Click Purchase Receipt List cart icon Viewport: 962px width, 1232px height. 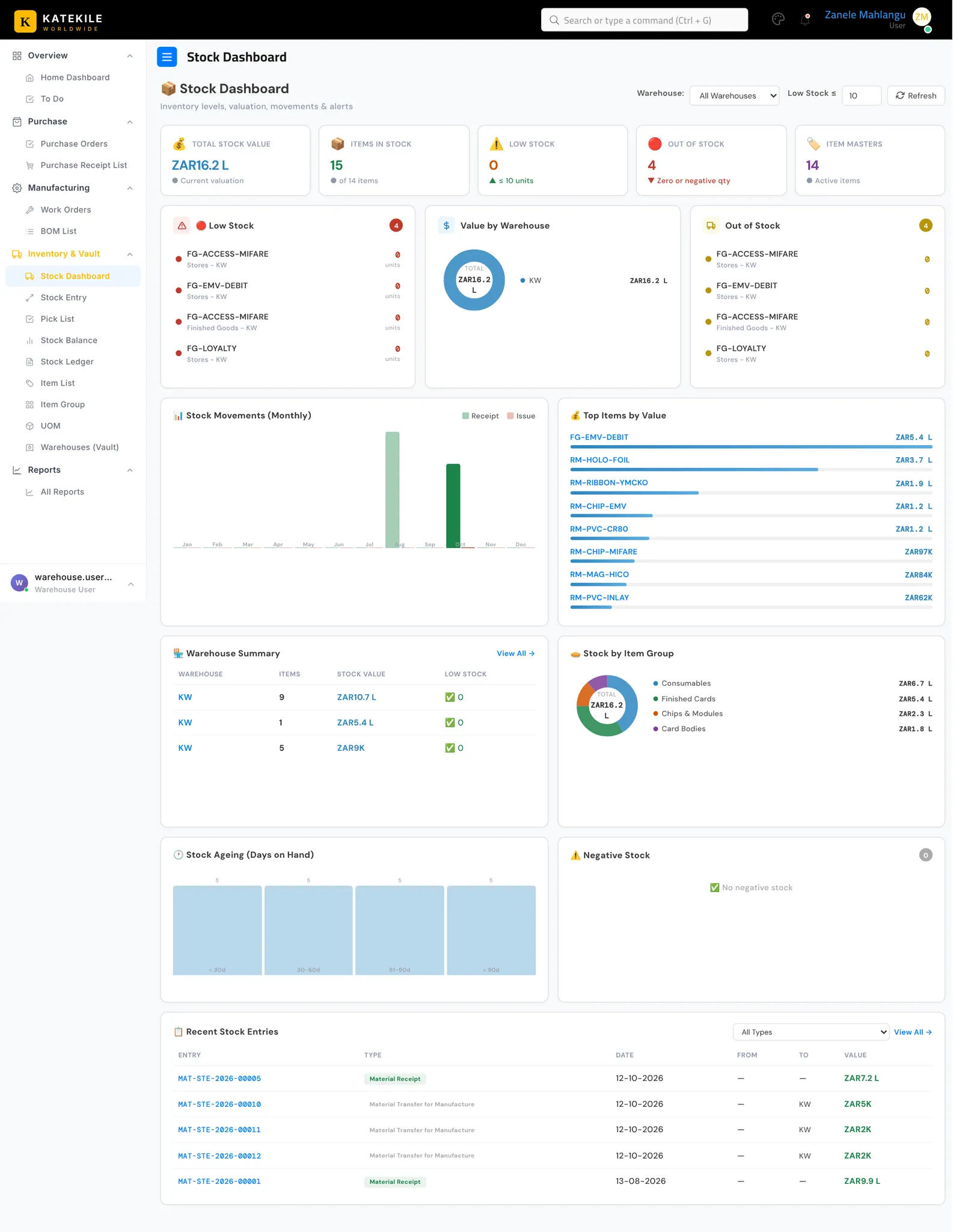pos(29,165)
